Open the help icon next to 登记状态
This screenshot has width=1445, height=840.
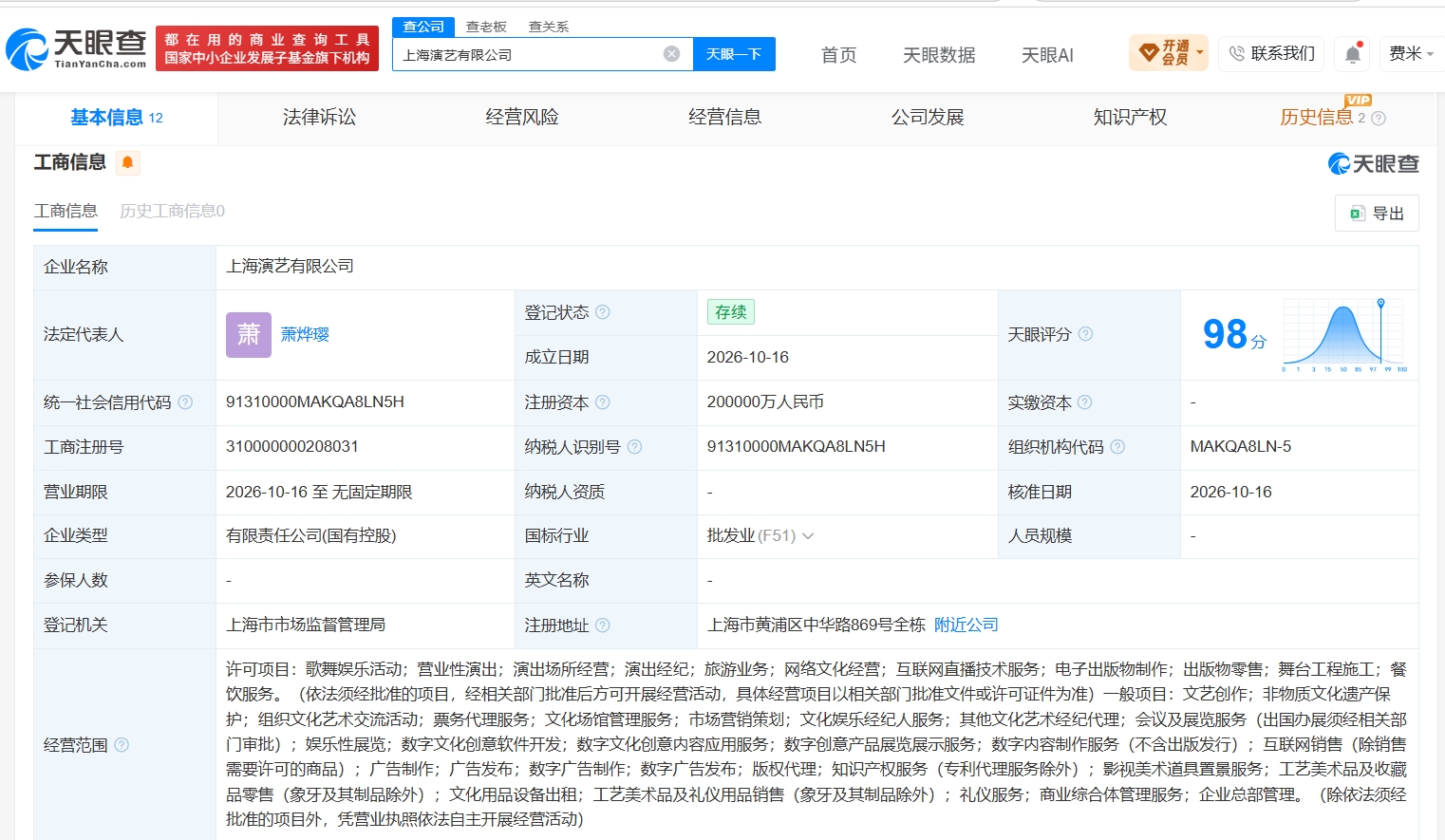click(x=603, y=312)
